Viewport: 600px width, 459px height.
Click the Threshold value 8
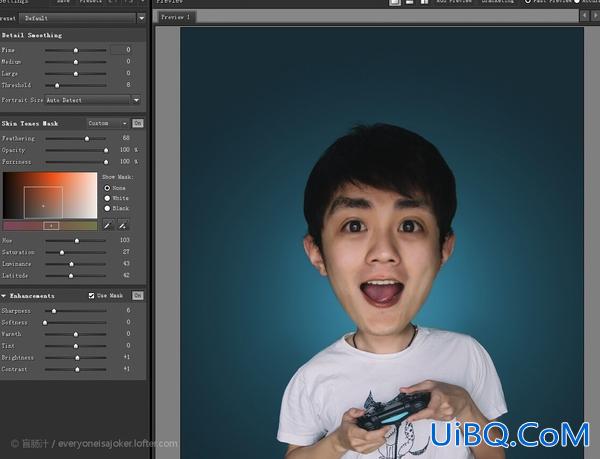(x=128, y=85)
